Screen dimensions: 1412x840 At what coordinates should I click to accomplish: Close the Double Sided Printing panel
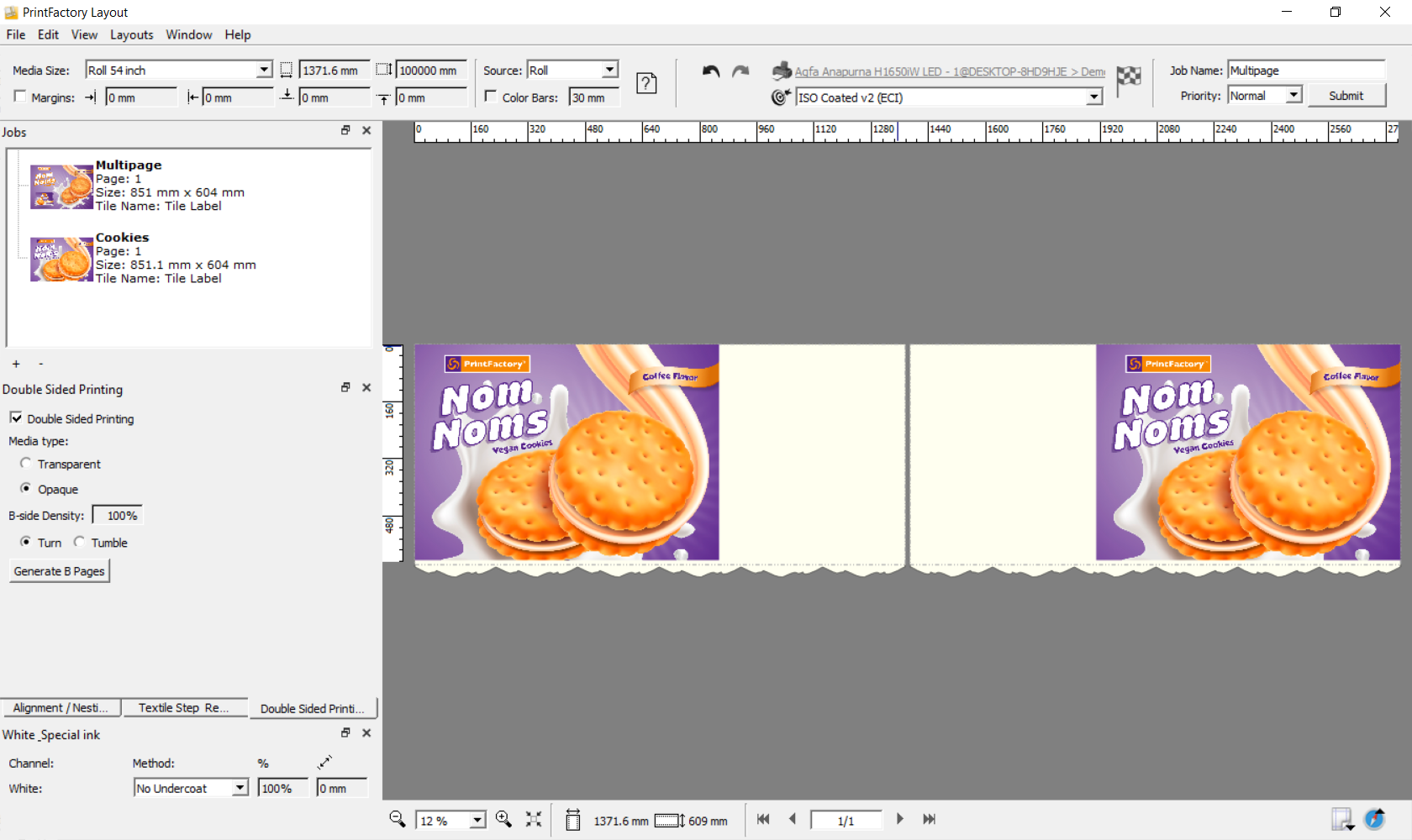(366, 387)
